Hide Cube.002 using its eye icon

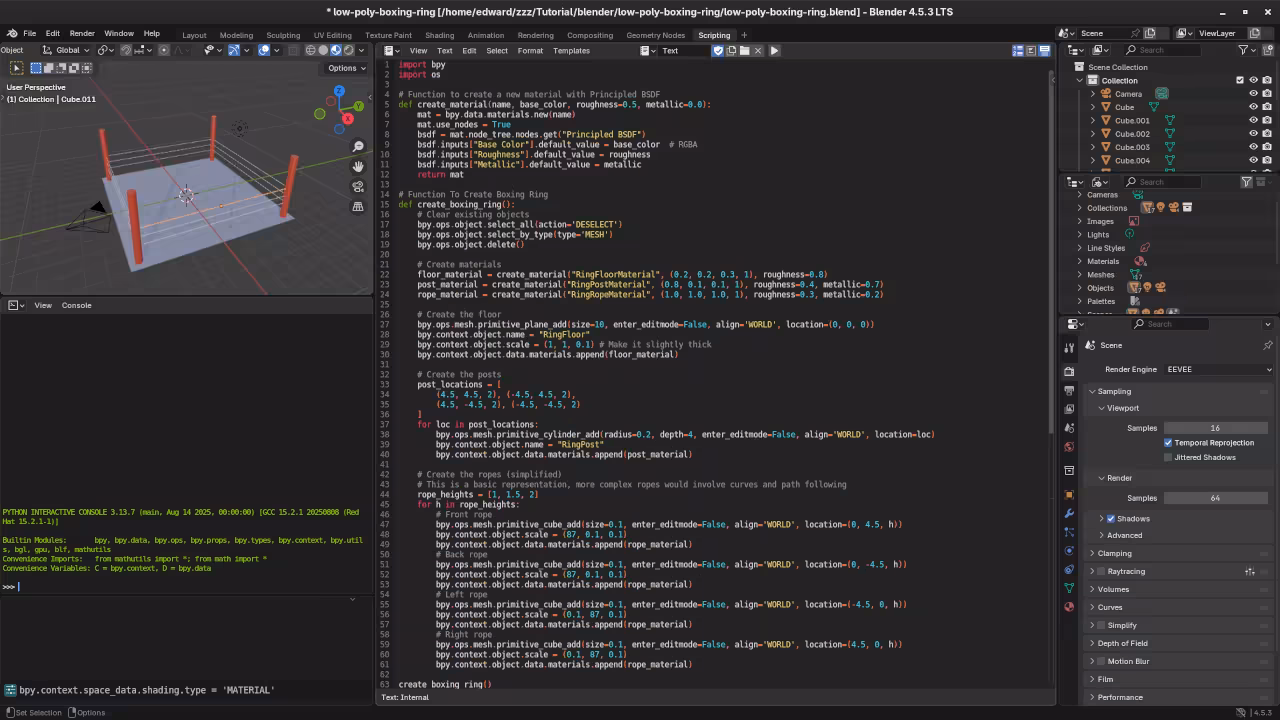tap(1253, 134)
